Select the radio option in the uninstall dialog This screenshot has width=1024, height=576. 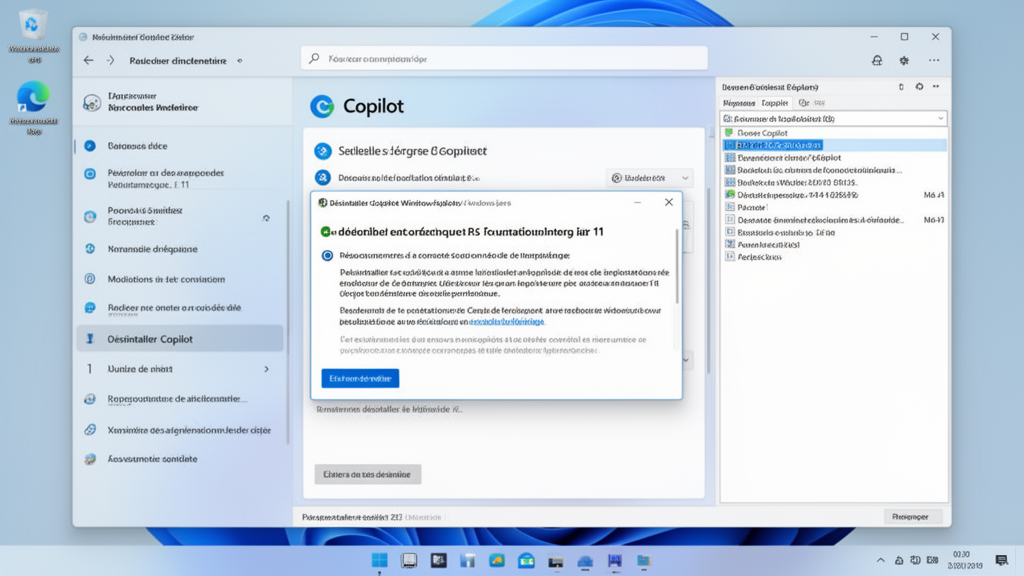(x=327, y=255)
